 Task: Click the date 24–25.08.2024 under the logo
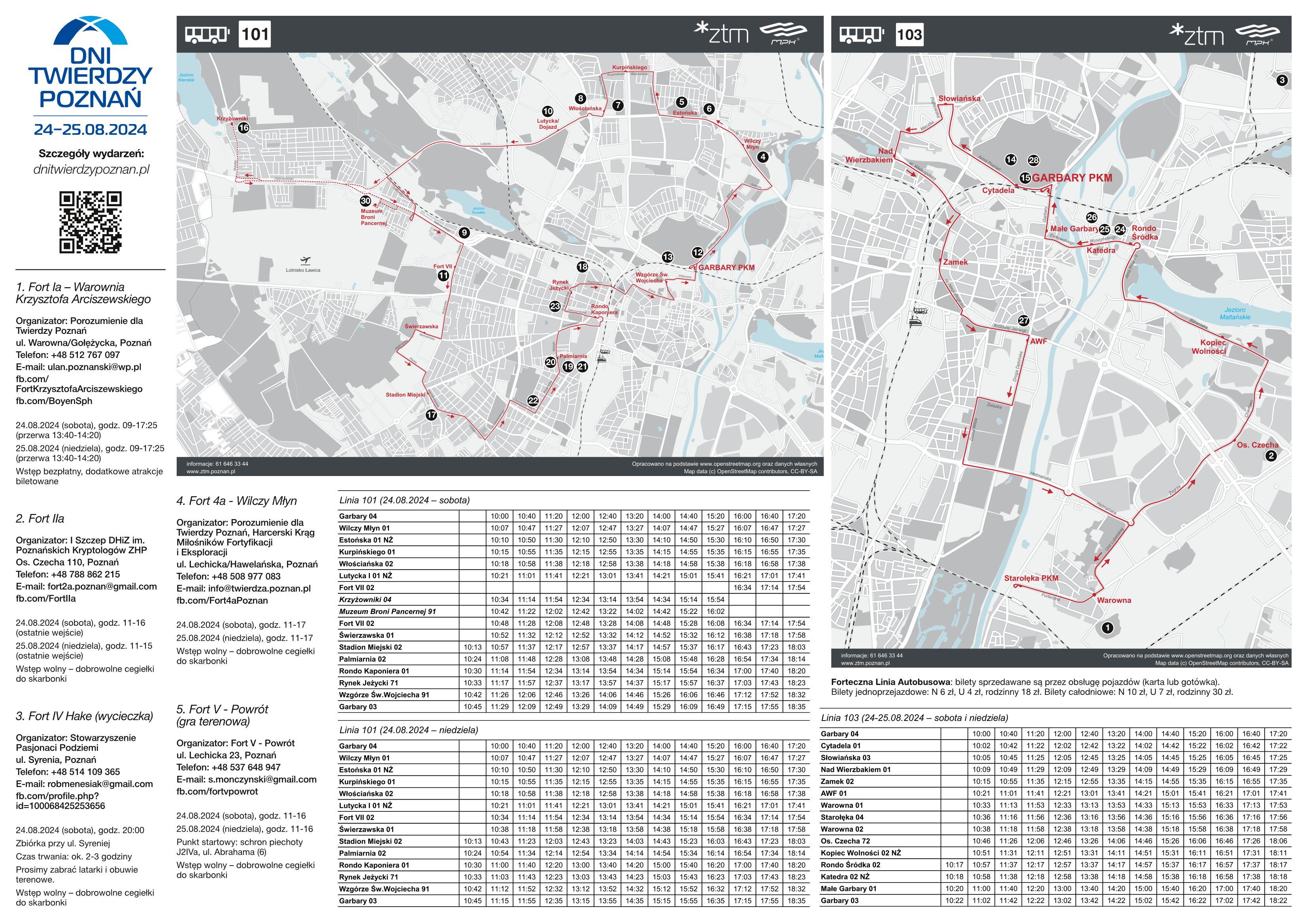coord(91,130)
